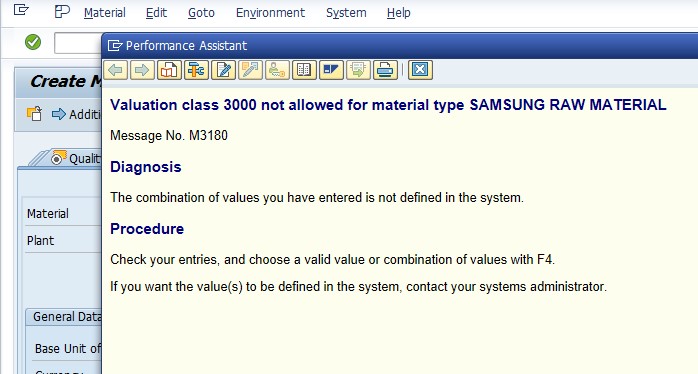Click the greyed pencil-and-notes toolbar icon

(250, 70)
